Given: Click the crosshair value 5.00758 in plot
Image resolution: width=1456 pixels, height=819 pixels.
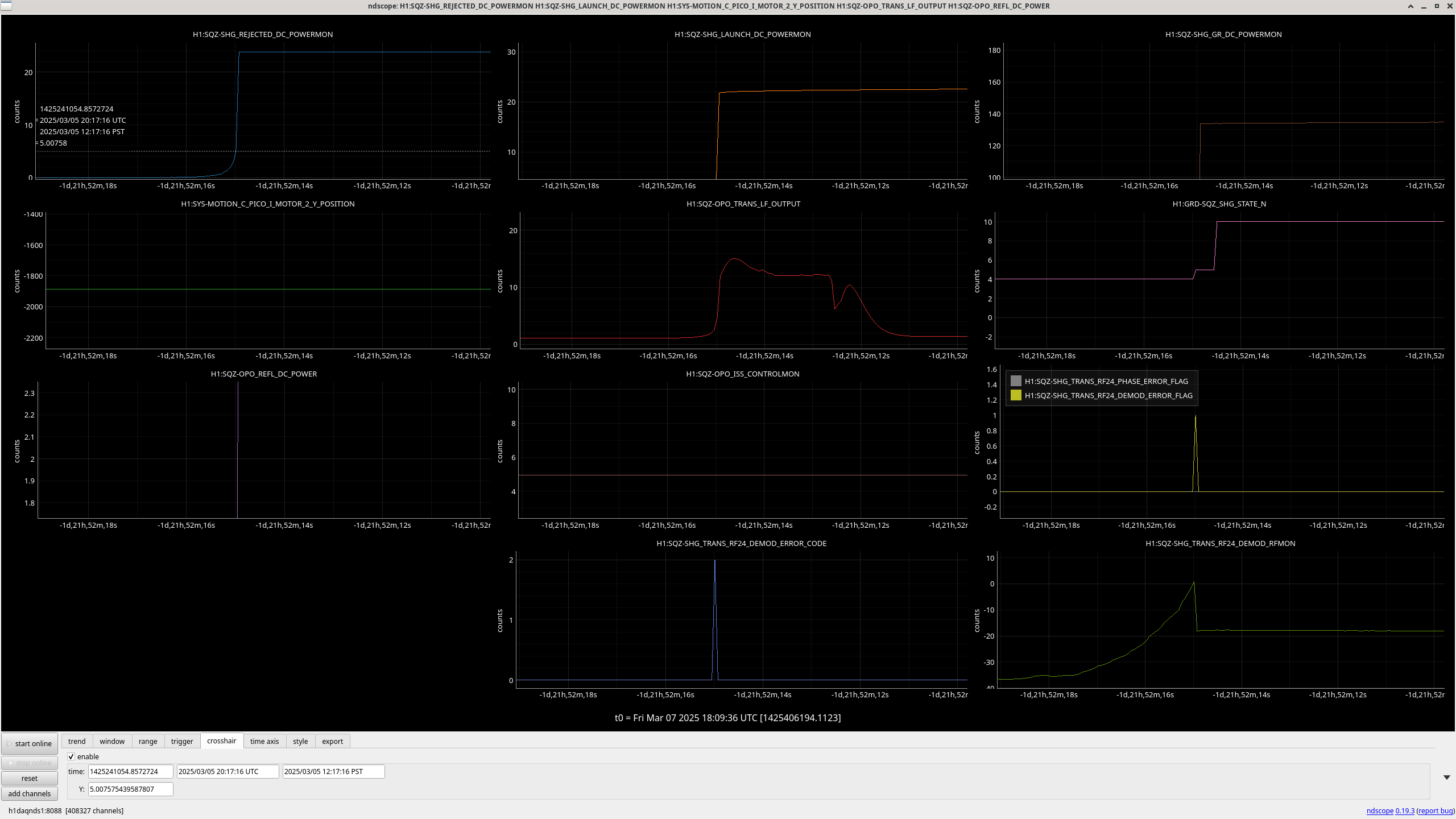Looking at the screenshot, I should 53,143.
